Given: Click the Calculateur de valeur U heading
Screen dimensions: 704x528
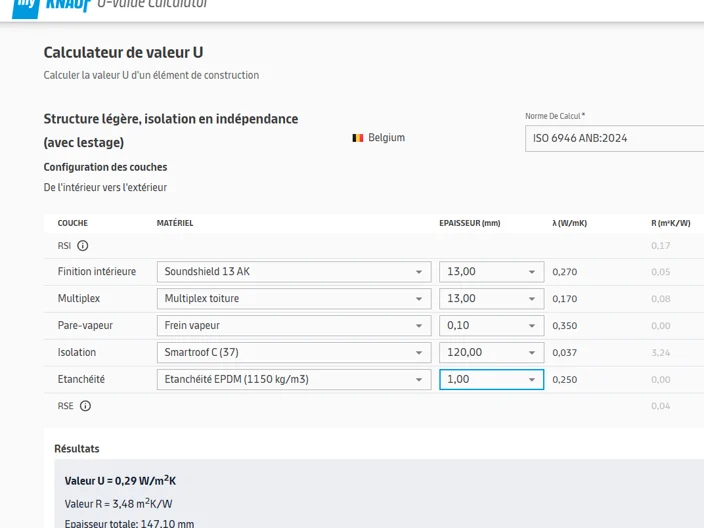Looking at the screenshot, I should click(x=123, y=53).
